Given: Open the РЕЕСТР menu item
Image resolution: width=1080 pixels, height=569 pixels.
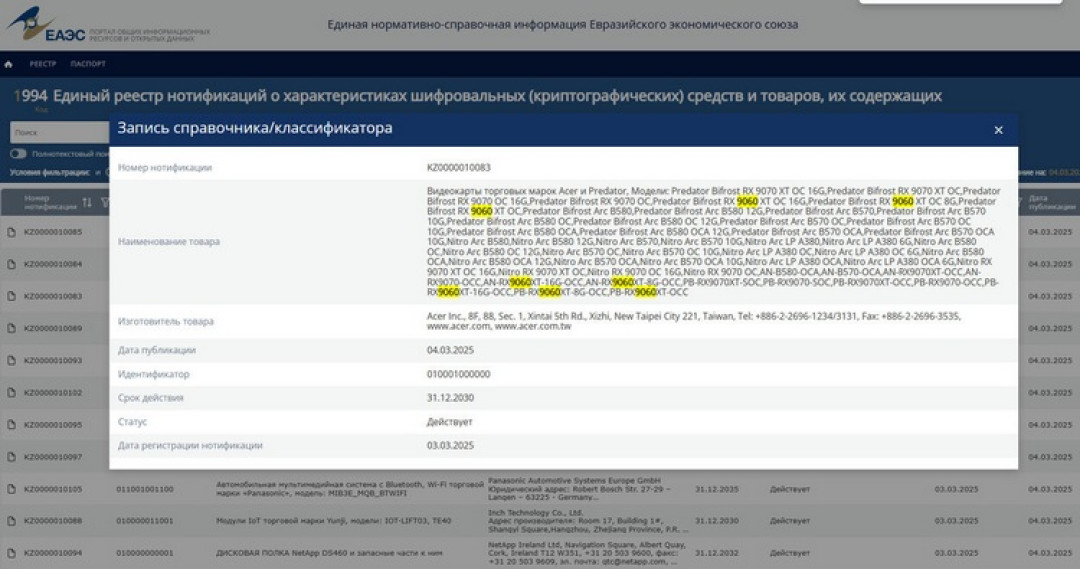Looking at the screenshot, I should (43, 64).
